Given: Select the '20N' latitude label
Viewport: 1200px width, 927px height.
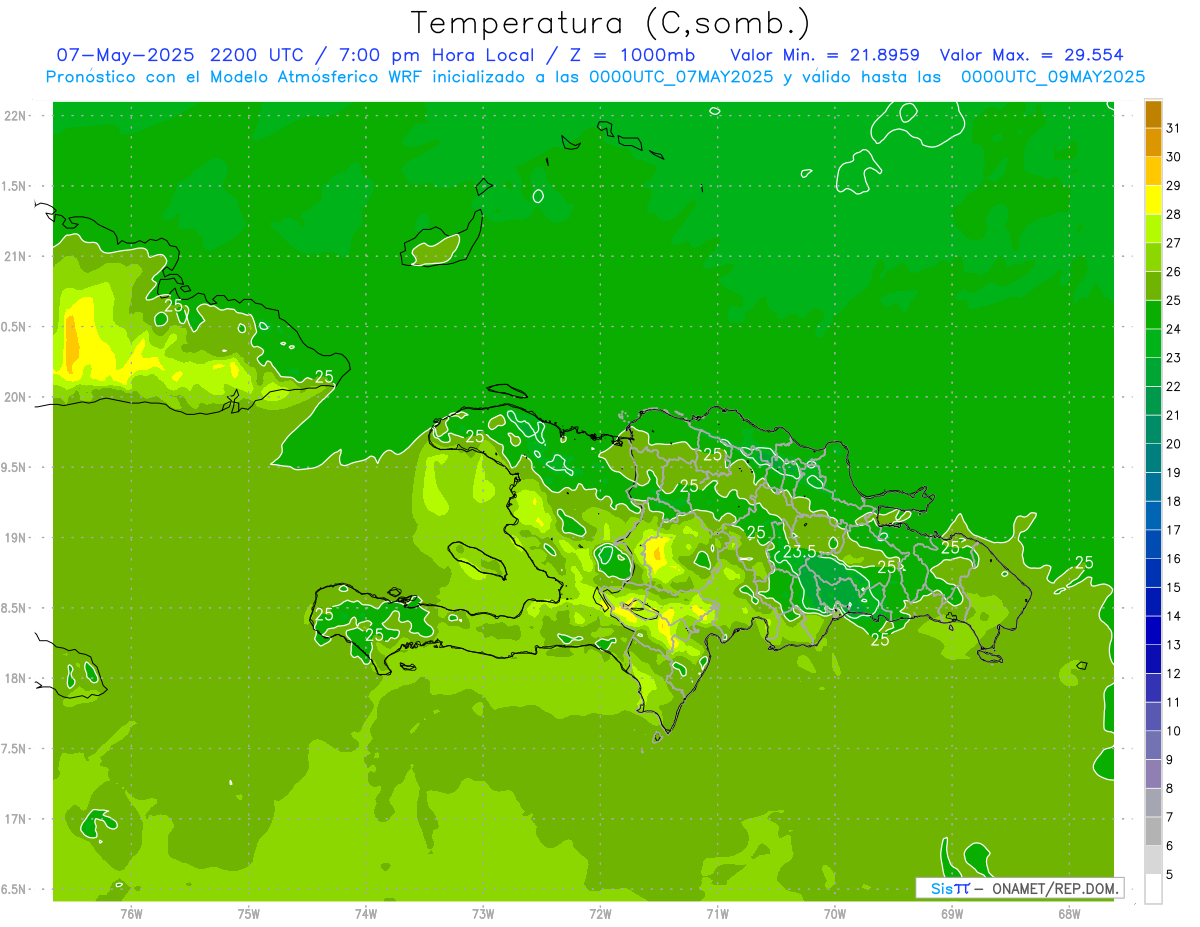Looking at the screenshot, I should tap(16, 397).
